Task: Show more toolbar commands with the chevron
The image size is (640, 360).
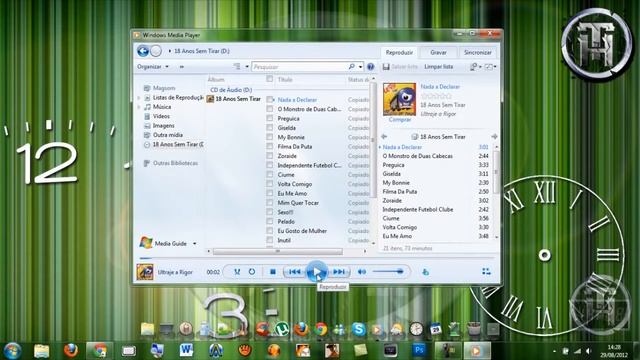Action: (182, 67)
